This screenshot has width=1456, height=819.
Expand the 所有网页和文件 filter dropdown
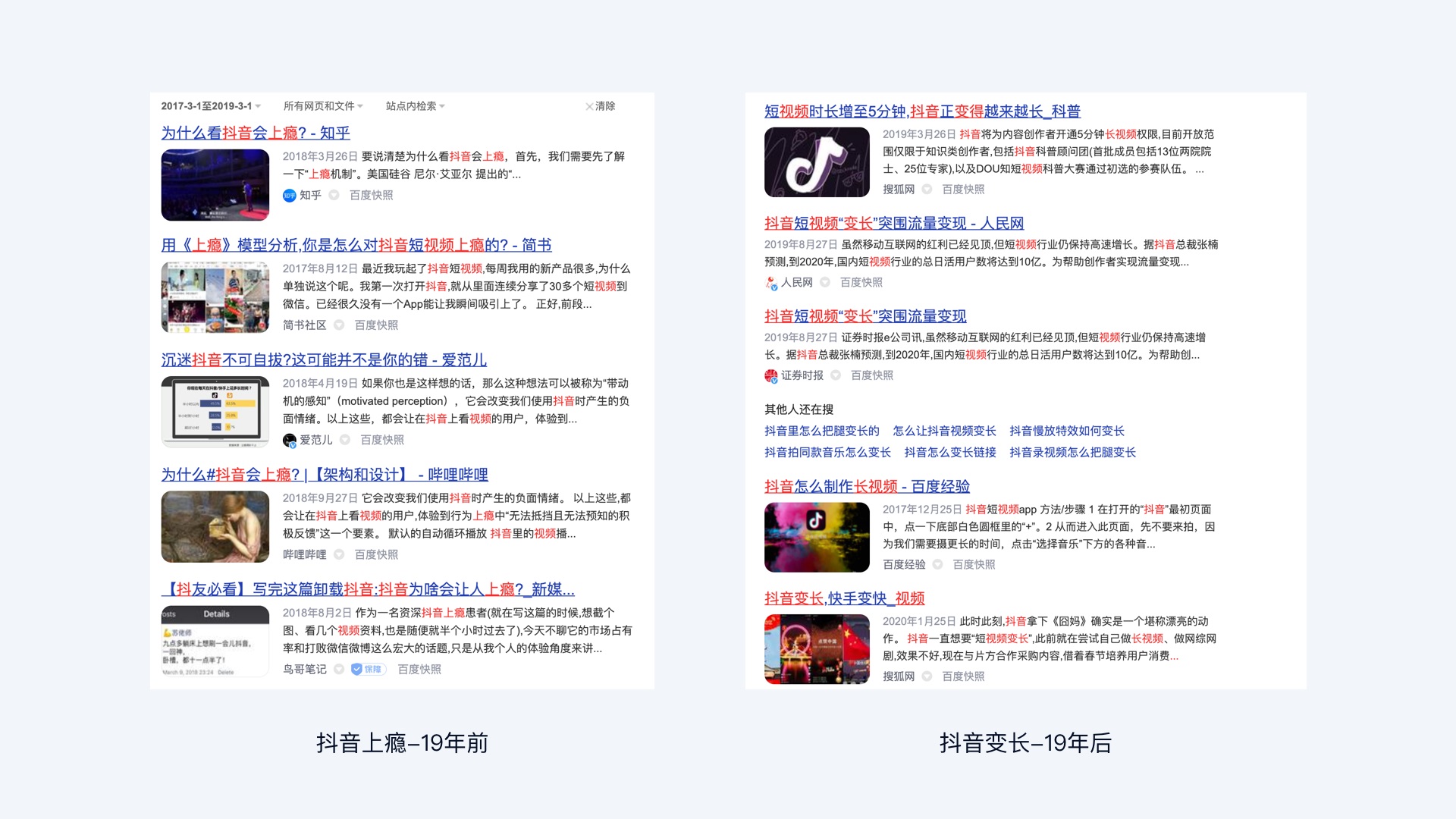[x=323, y=106]
